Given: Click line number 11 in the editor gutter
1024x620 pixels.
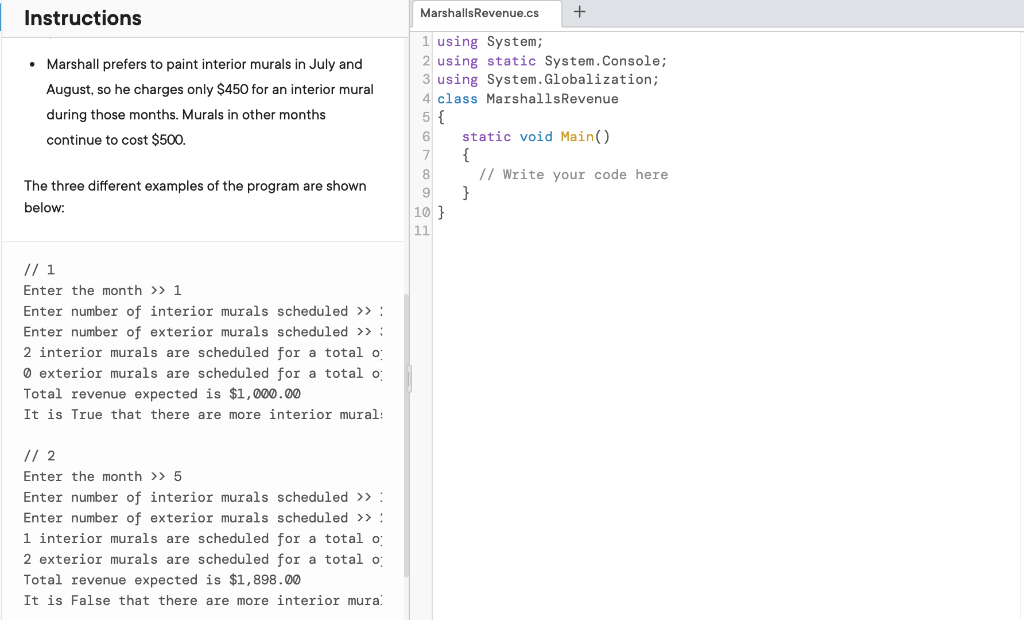Looking at the screenshot, I should coord(422,230).
